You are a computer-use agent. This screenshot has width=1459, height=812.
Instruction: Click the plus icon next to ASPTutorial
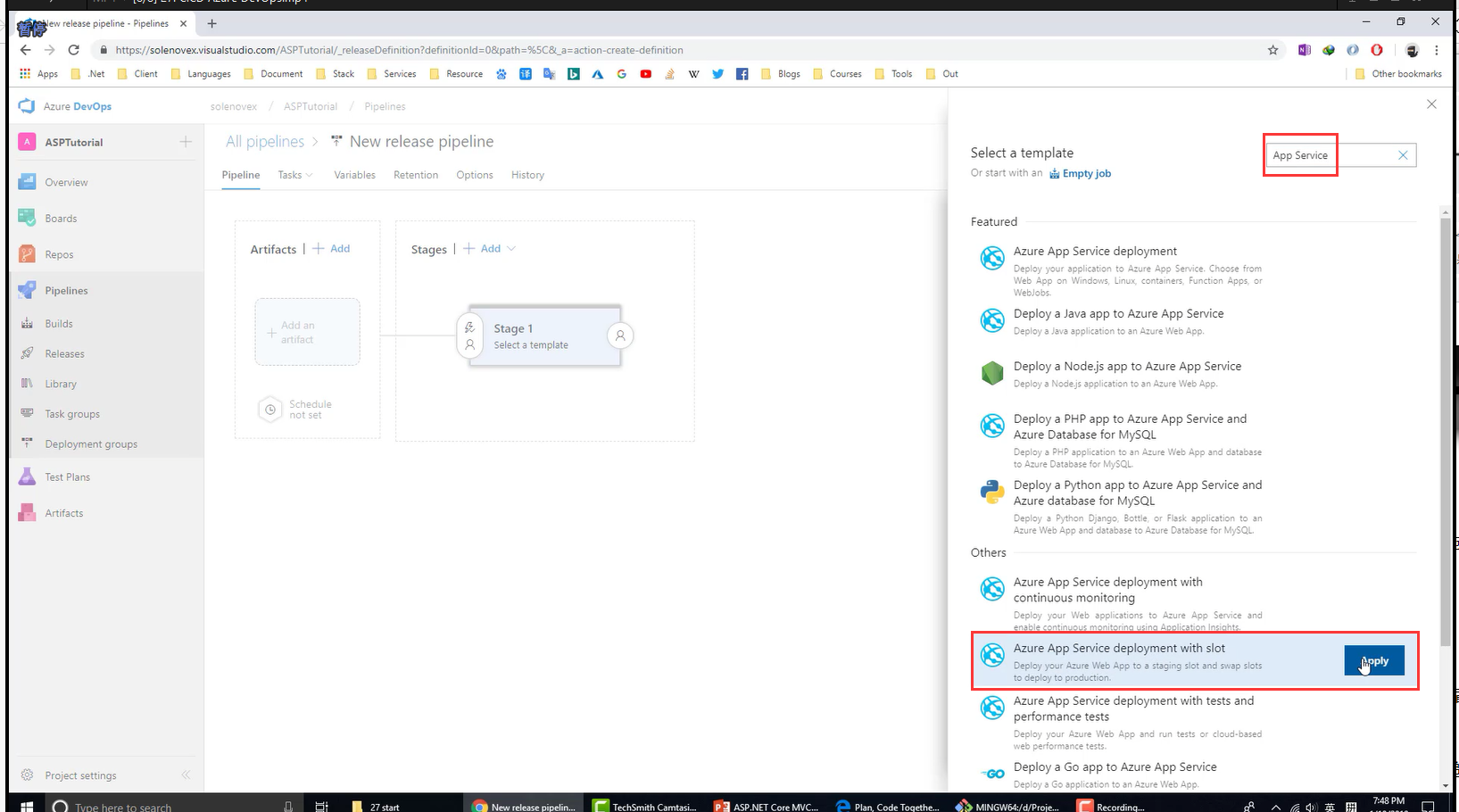click(186, 142)
